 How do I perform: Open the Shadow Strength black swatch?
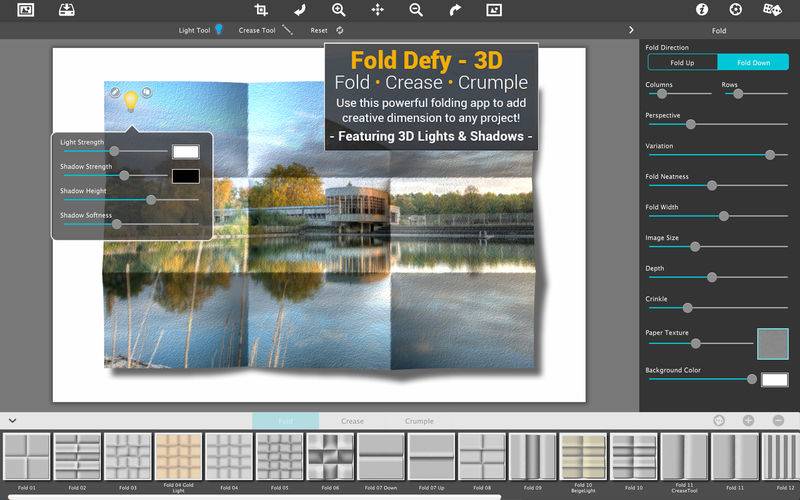point(186,176)
